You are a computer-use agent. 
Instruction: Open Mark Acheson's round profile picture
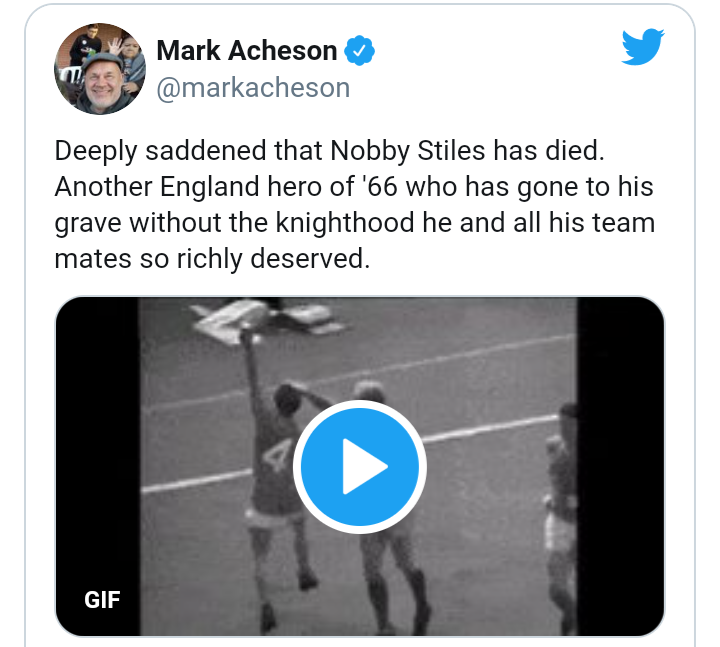(100, 69)
